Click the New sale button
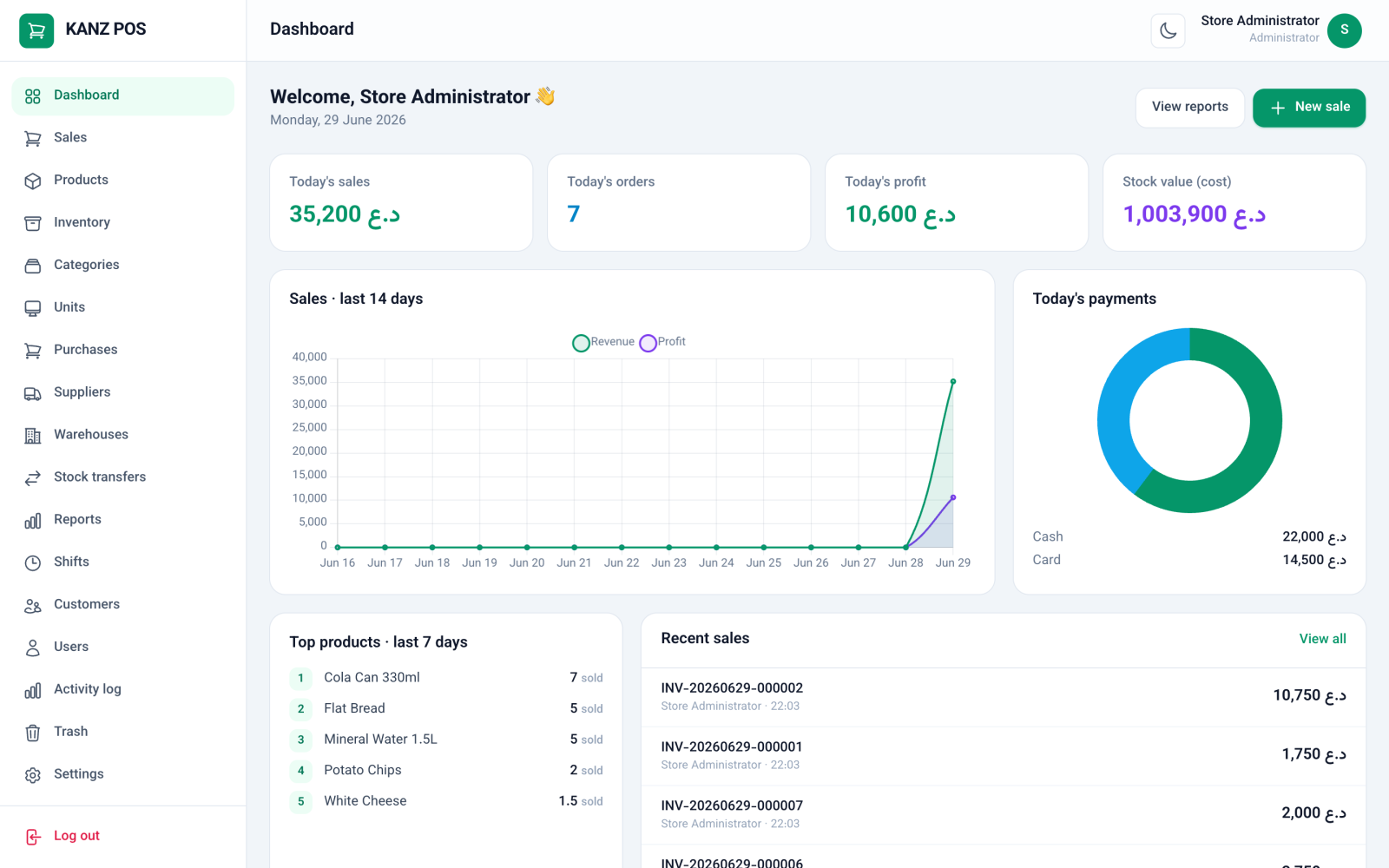Image resolution: width=1389 pixels, height=868 pixels. 1309,108
